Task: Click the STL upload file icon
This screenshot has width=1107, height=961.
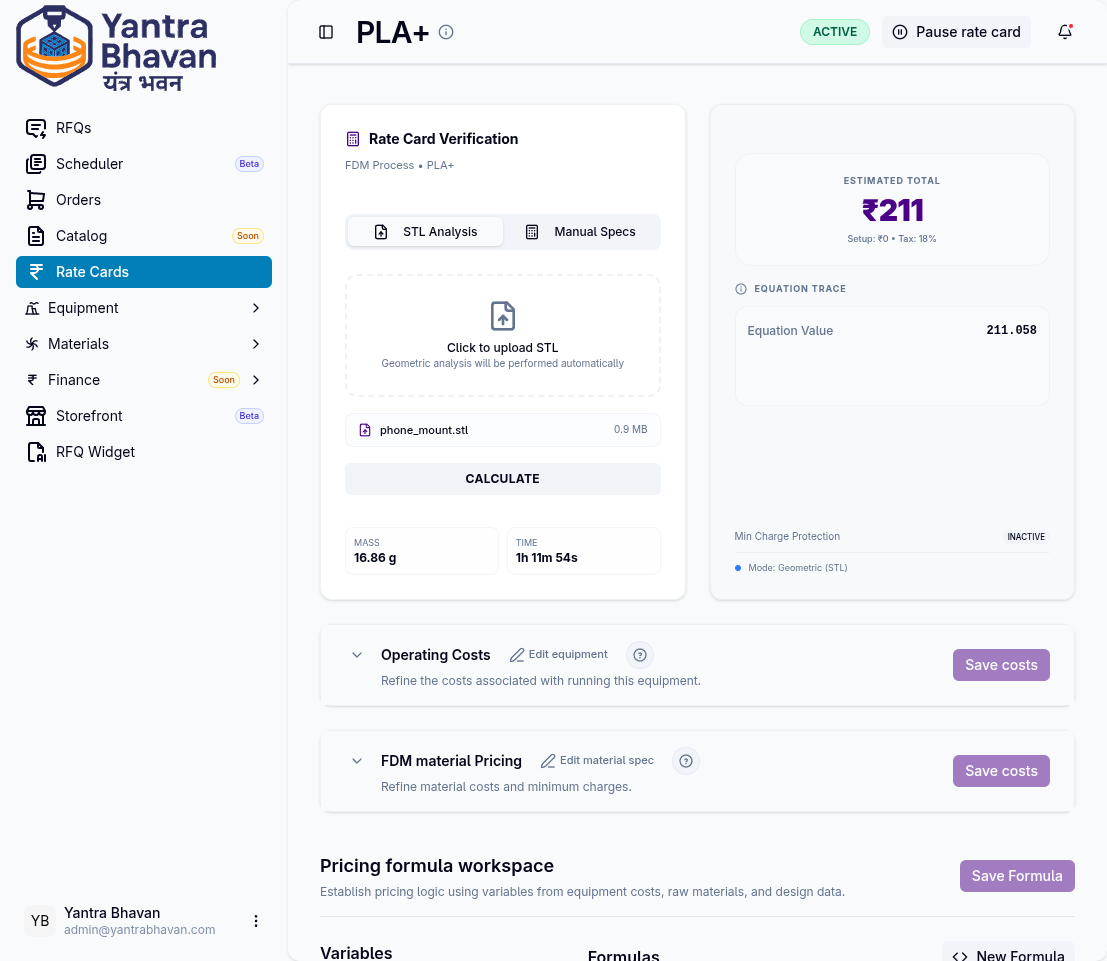Action: [x=502, y=316]
